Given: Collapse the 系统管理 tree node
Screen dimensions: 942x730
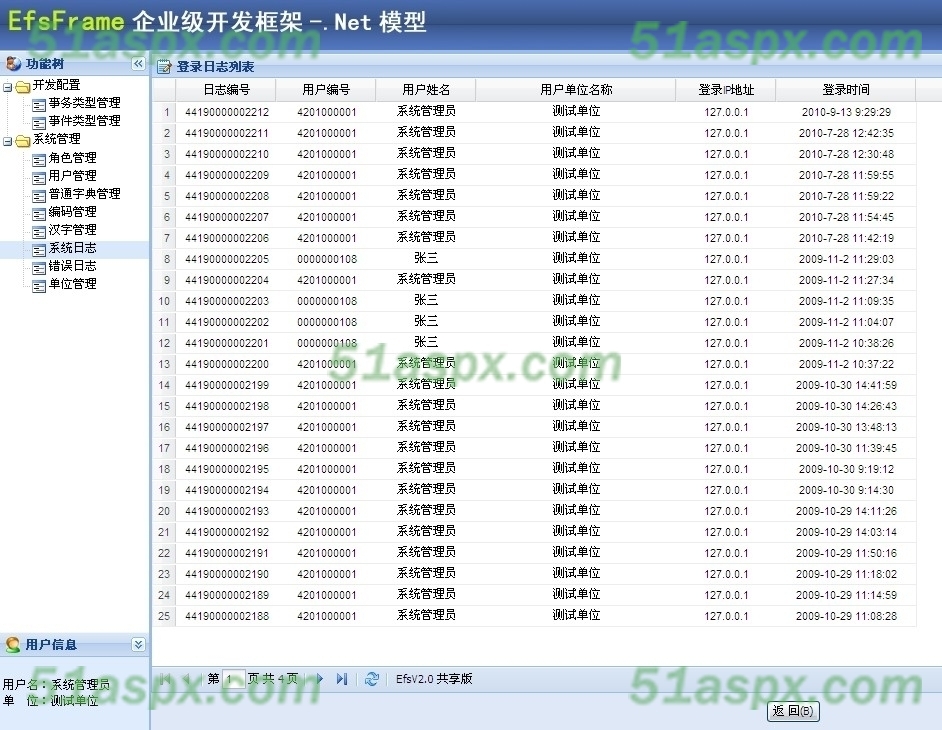Looking at the screenshot, I should 7,142.
